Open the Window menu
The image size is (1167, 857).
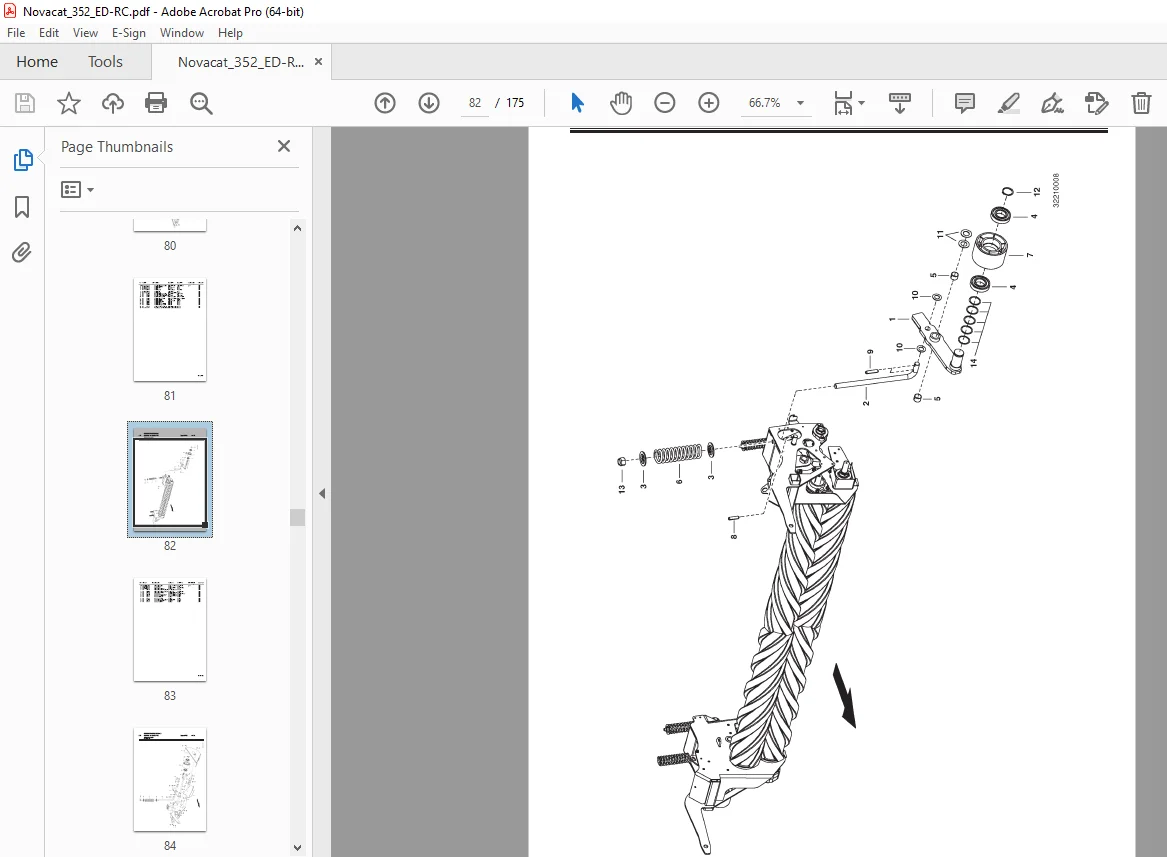(x=182, y=33)
